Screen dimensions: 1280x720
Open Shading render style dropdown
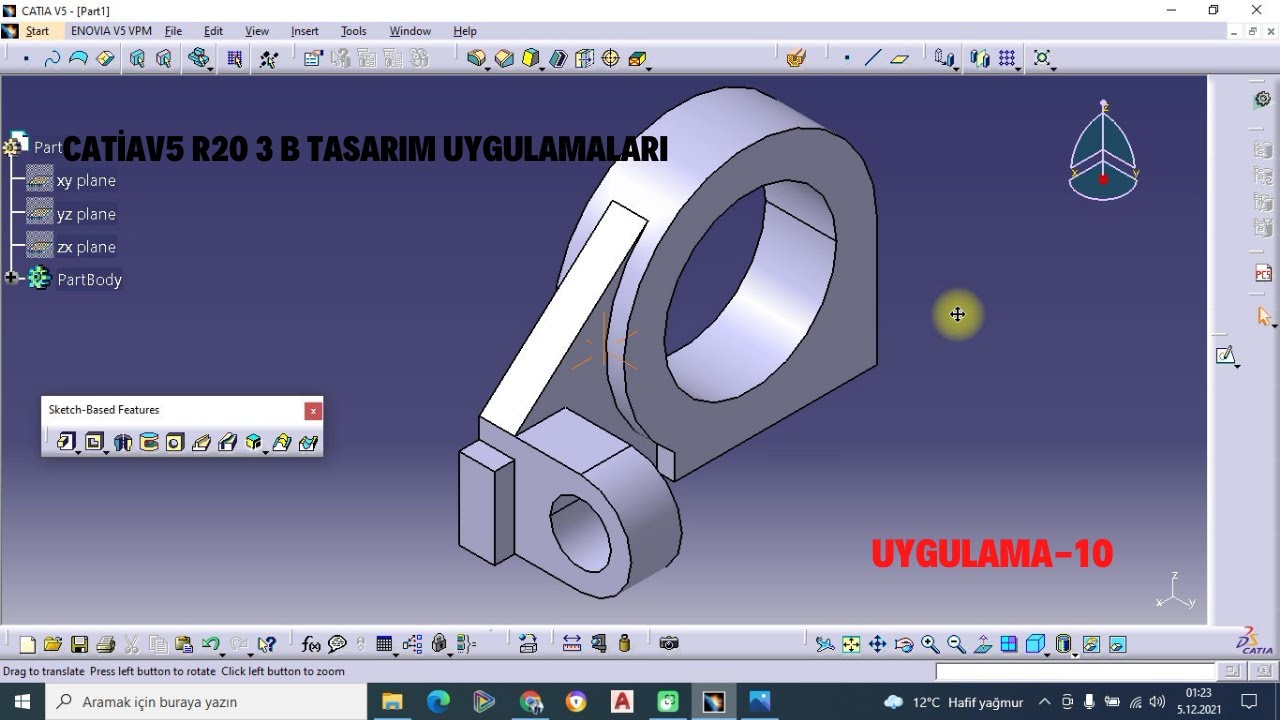[x=1074, y=653]
